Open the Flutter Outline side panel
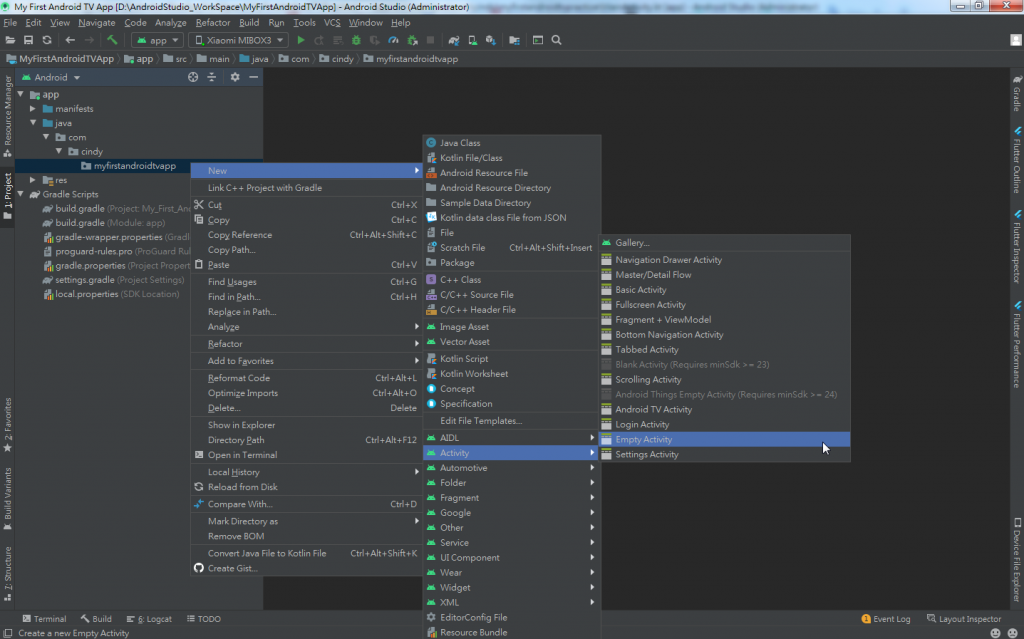 1017,160
